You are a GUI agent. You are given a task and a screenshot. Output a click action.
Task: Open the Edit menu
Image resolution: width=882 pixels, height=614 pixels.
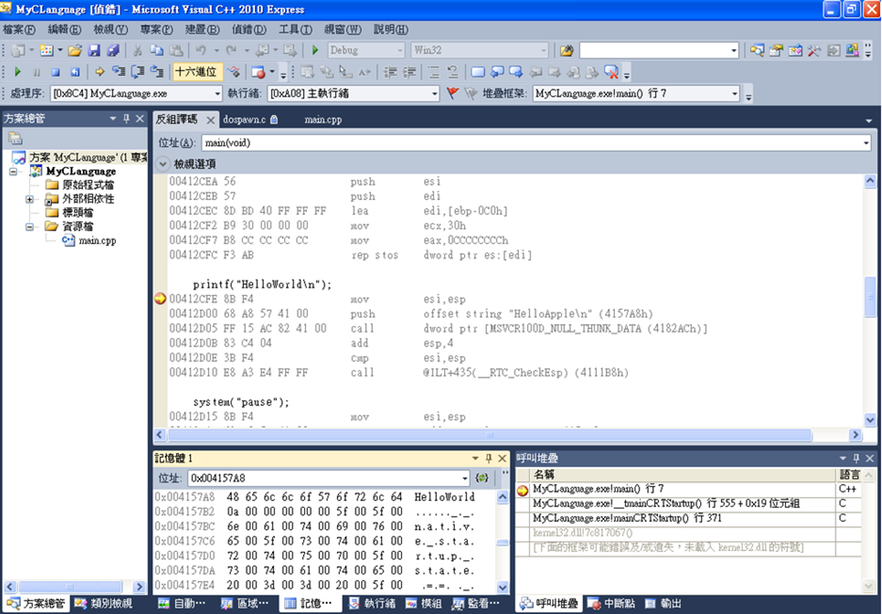coord(64,29)
